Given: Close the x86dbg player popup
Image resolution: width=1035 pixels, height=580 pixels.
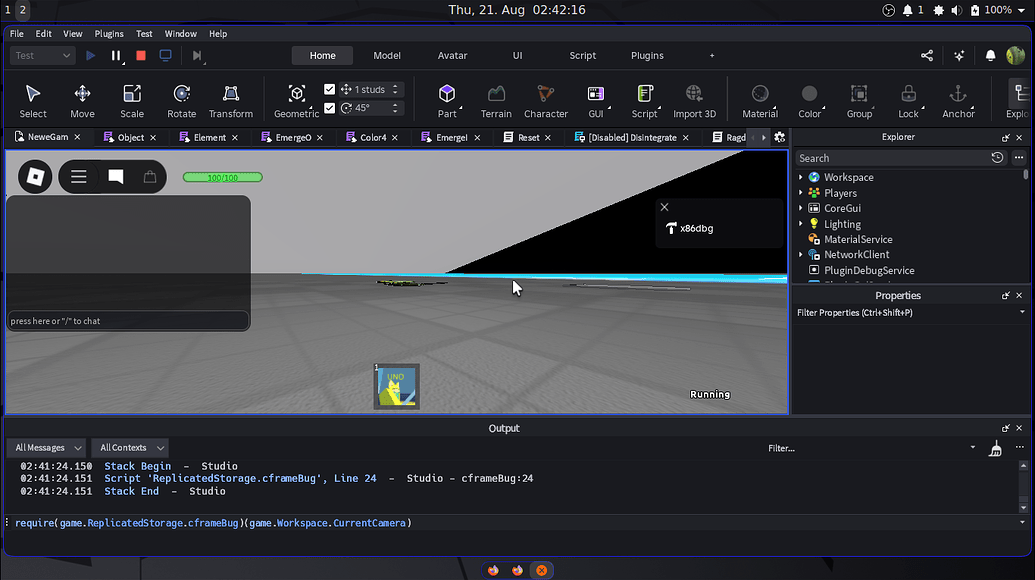Looking at the screenshot, I should coord(664,207).
